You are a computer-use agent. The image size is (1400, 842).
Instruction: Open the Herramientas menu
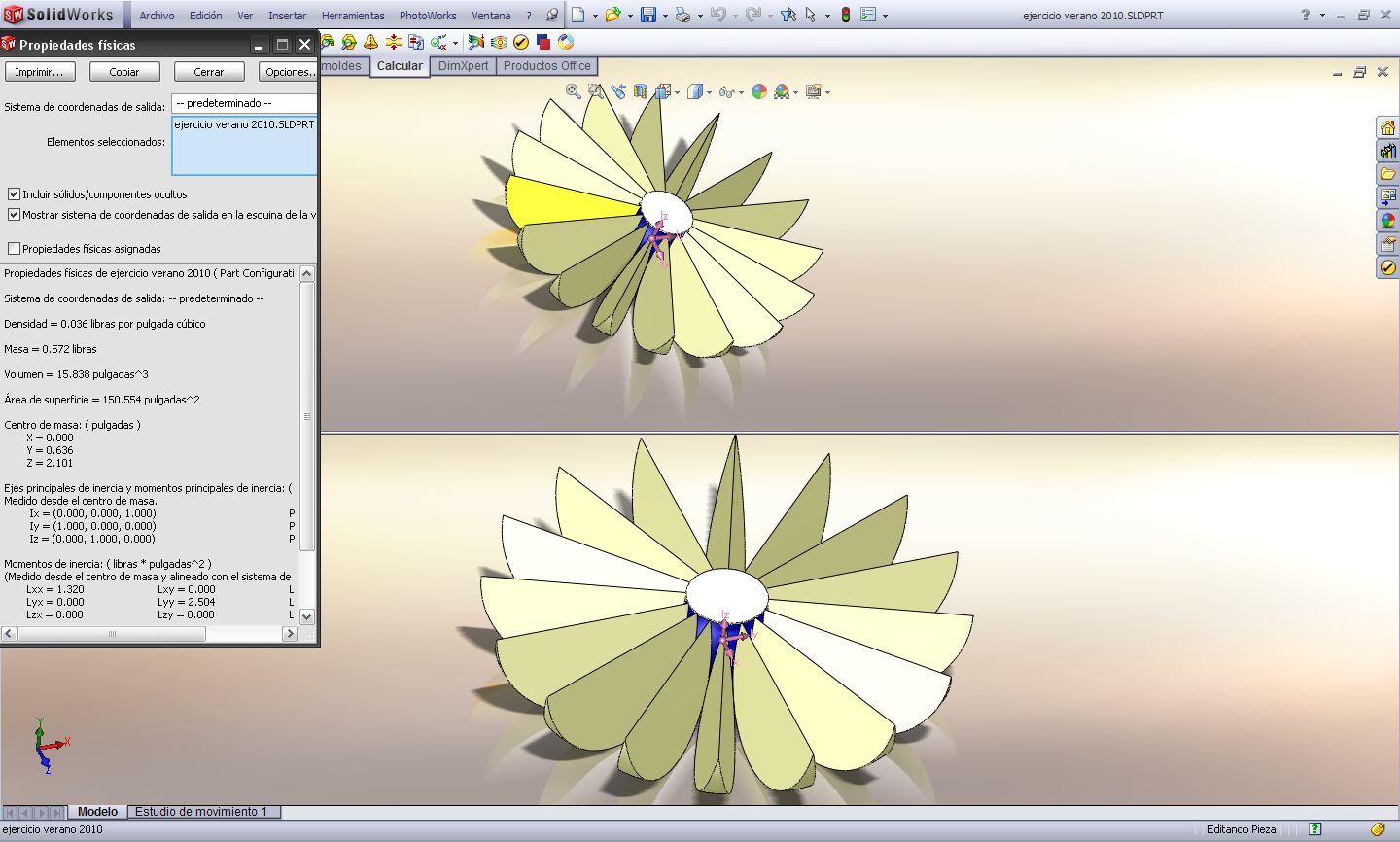tap(353, 16)
